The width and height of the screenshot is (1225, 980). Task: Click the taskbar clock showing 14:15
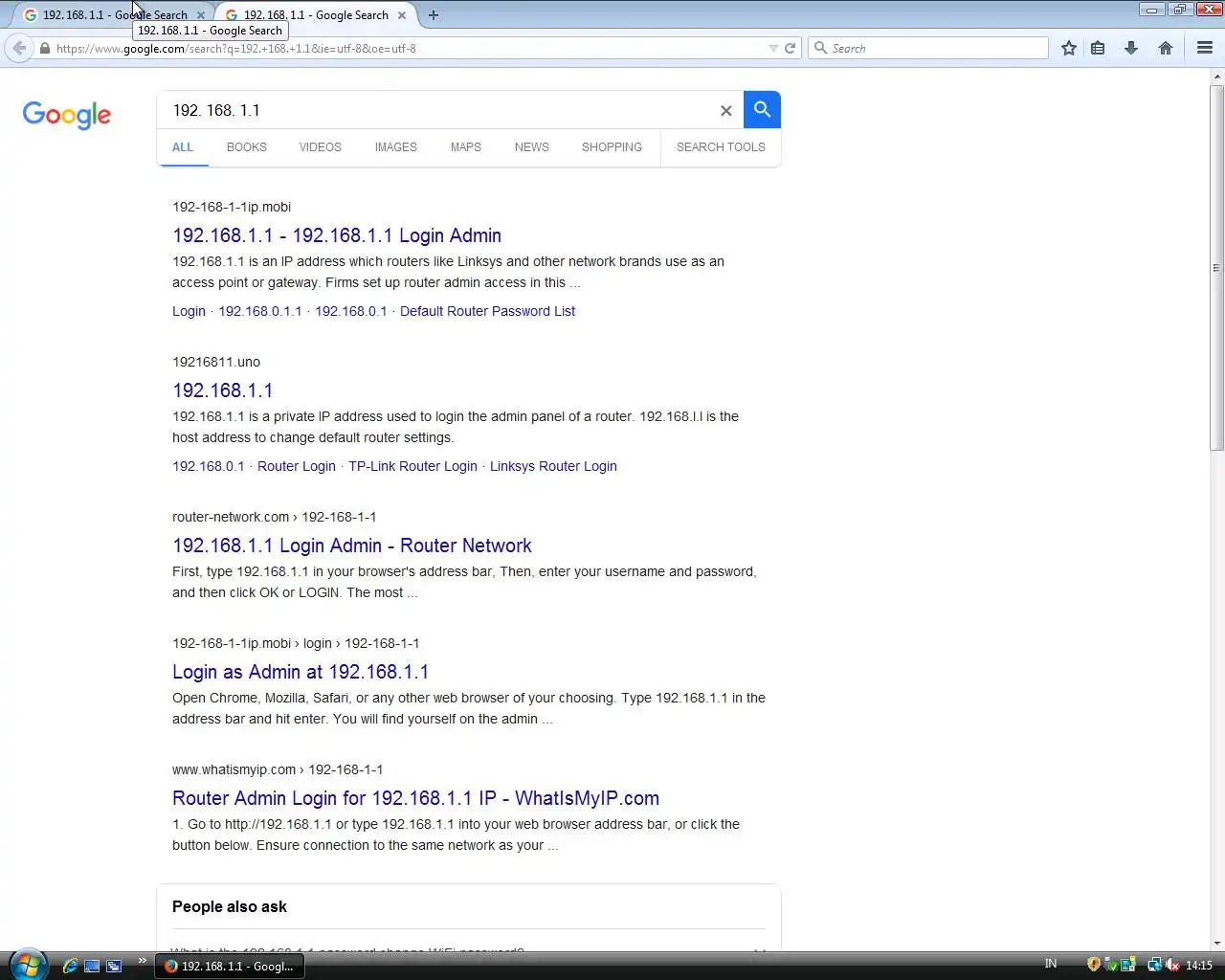point(1199,965)
